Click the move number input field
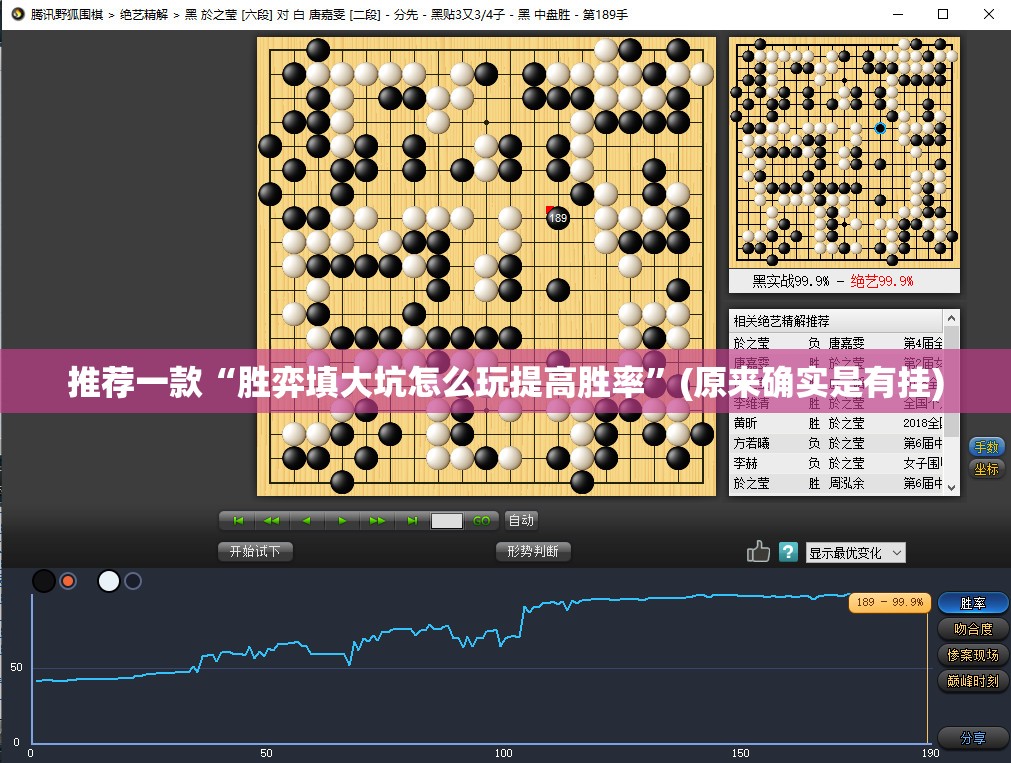Image resolution: width=1011 pixels, height=763 pixels. click(447, 521)
